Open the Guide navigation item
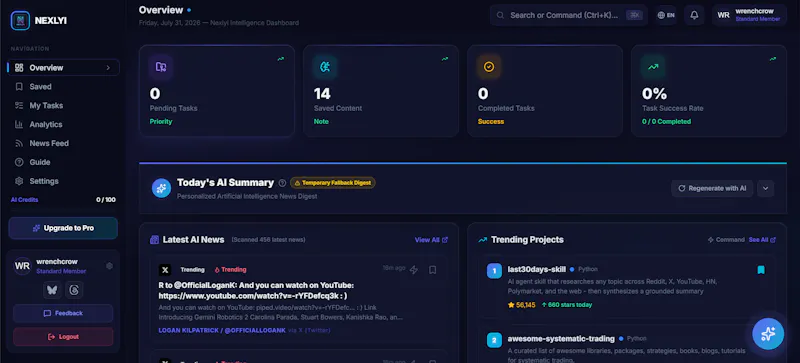The width and height of the screenshot is (800, 363). pyautogui.click(x=63, y=162)
